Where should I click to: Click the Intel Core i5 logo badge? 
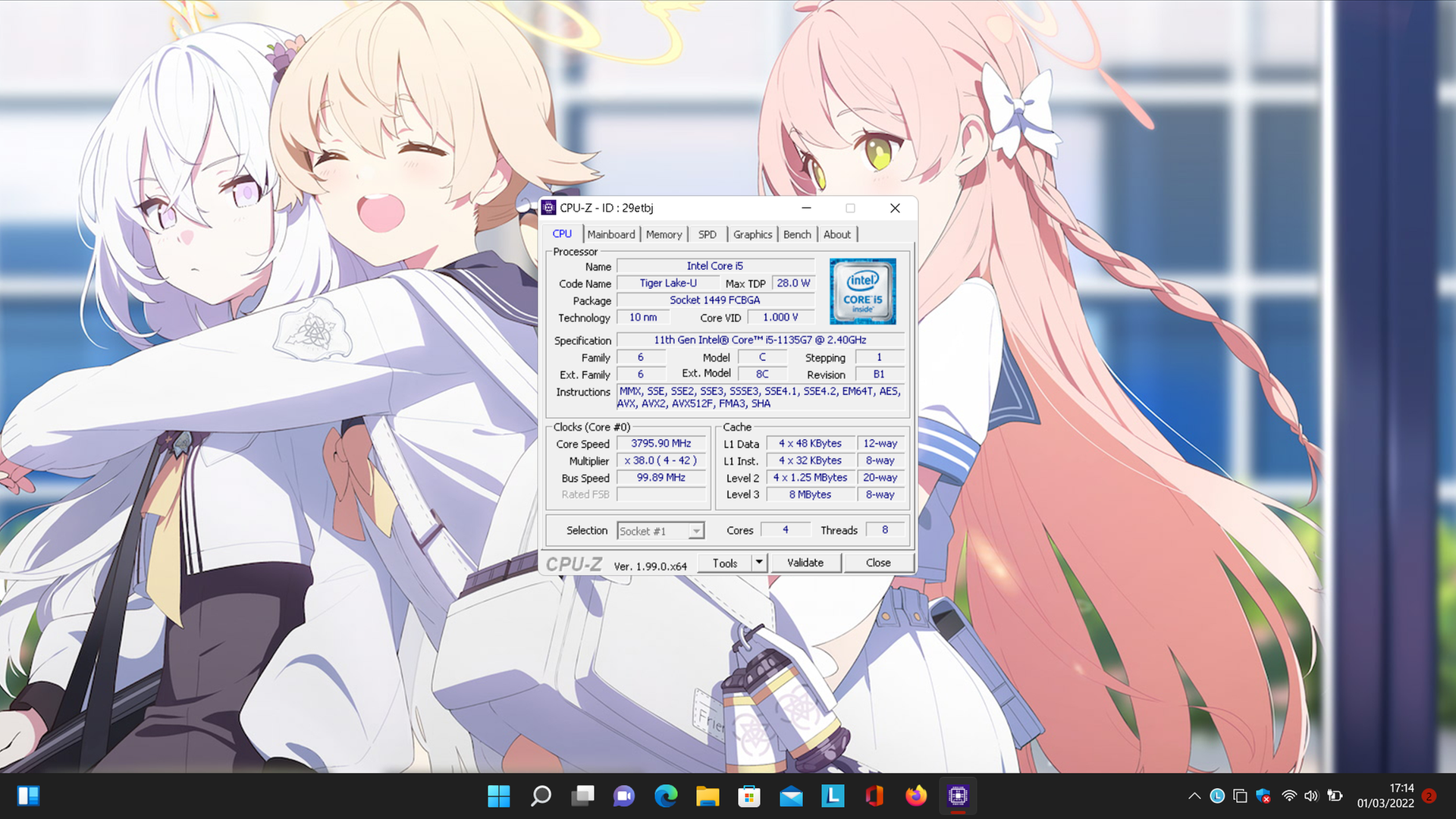pos(863,291)
